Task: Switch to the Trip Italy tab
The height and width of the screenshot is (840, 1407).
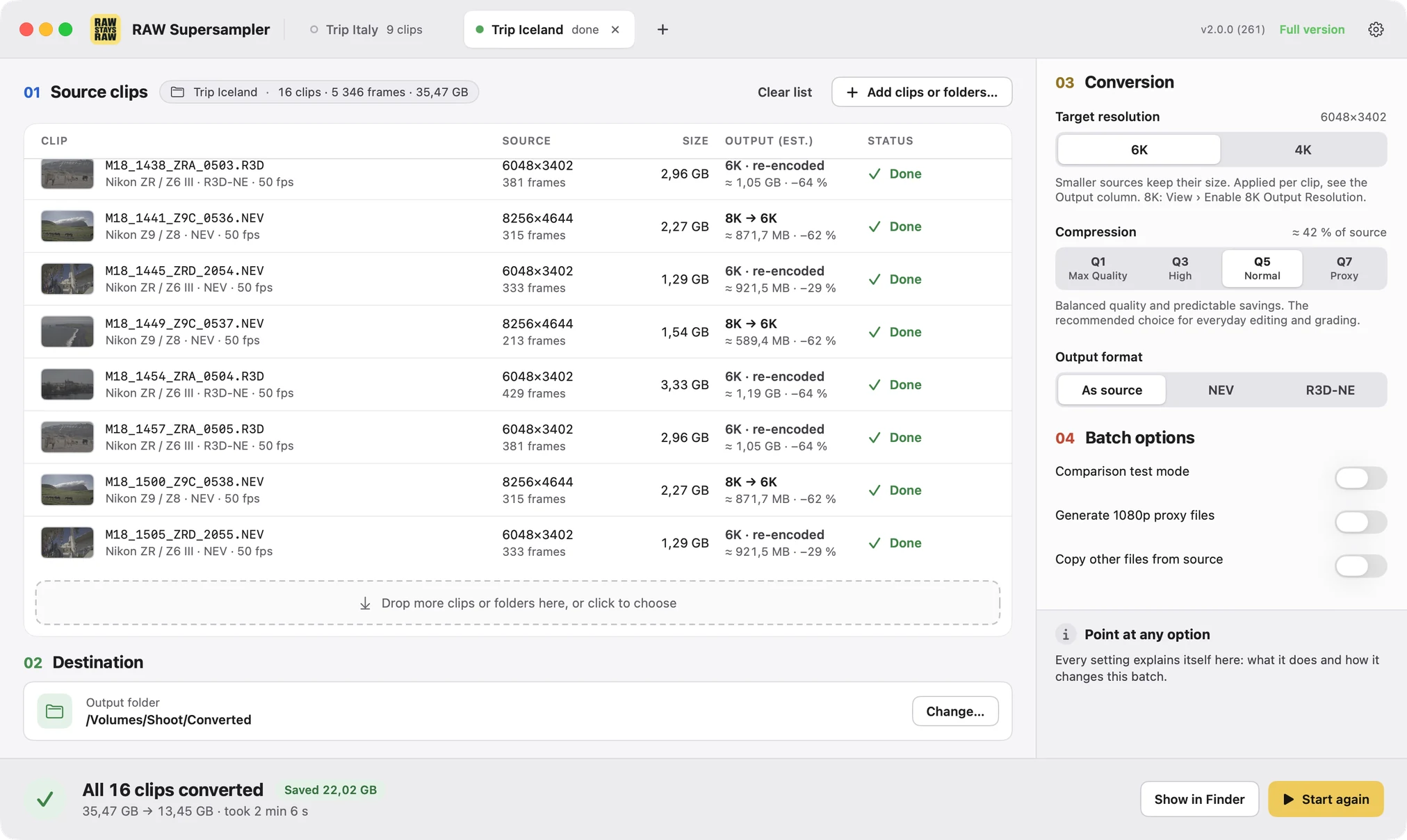Action: click(x=366, y=29)
